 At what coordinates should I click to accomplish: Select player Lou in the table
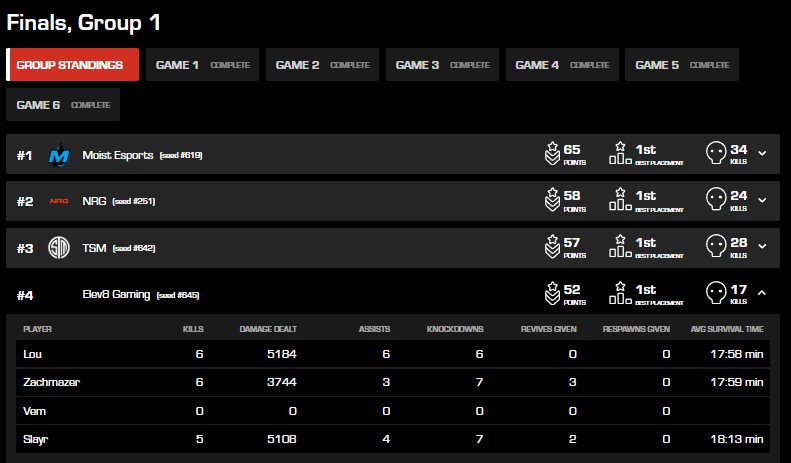32,354
